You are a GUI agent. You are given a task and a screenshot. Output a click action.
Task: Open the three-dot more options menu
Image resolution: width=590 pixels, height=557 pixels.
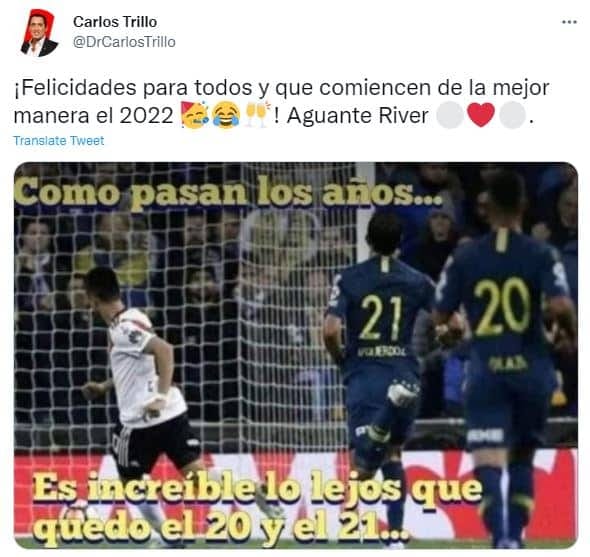[569, 22]
